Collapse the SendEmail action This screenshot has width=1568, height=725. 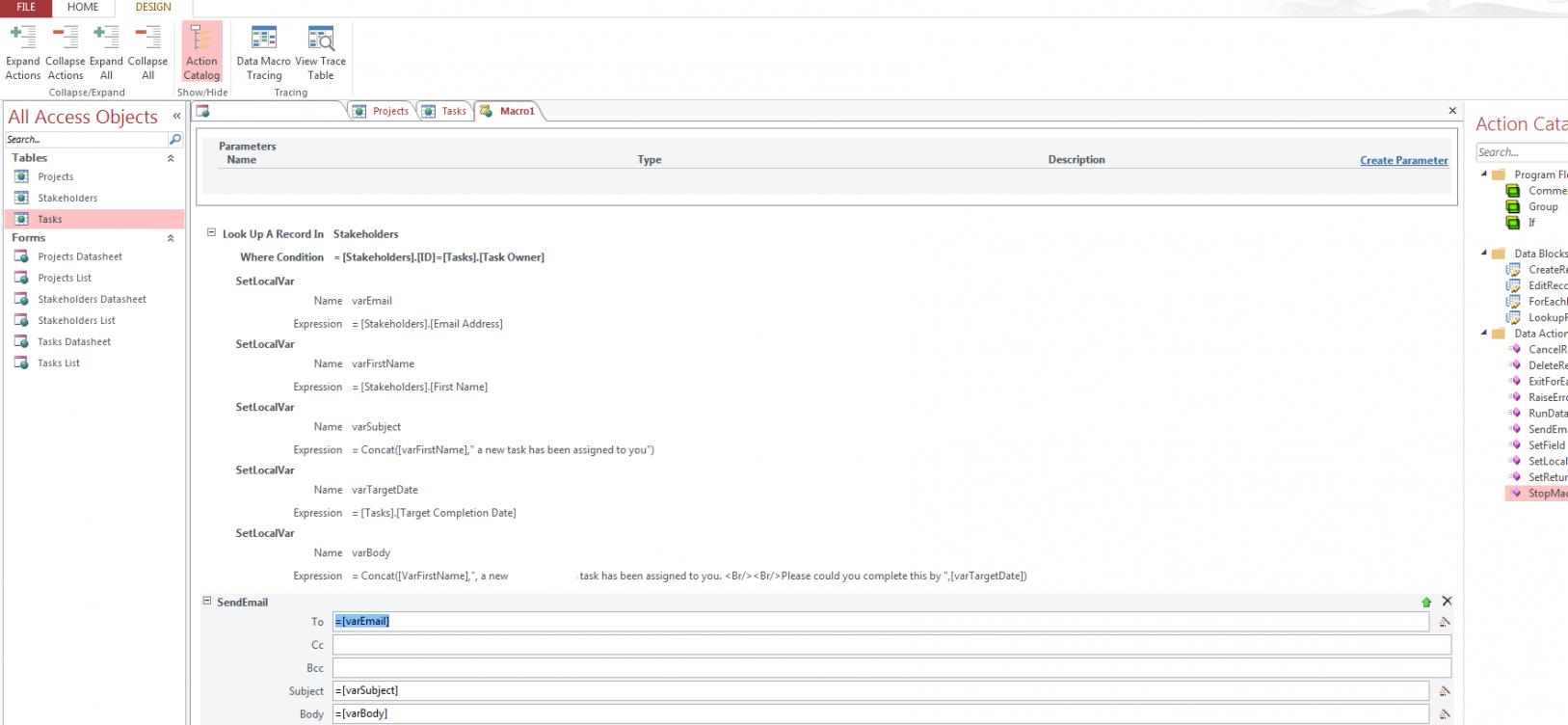206,601
